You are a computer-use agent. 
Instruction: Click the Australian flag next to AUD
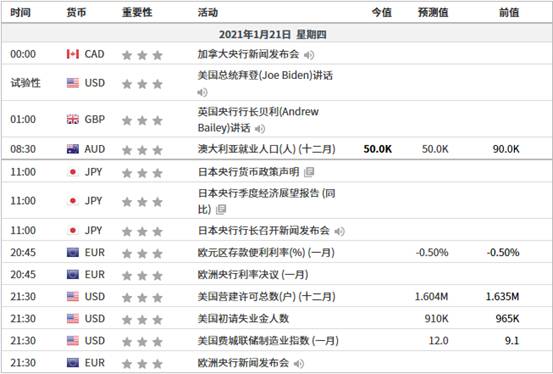pyautogui.click(x=73, y=149)
